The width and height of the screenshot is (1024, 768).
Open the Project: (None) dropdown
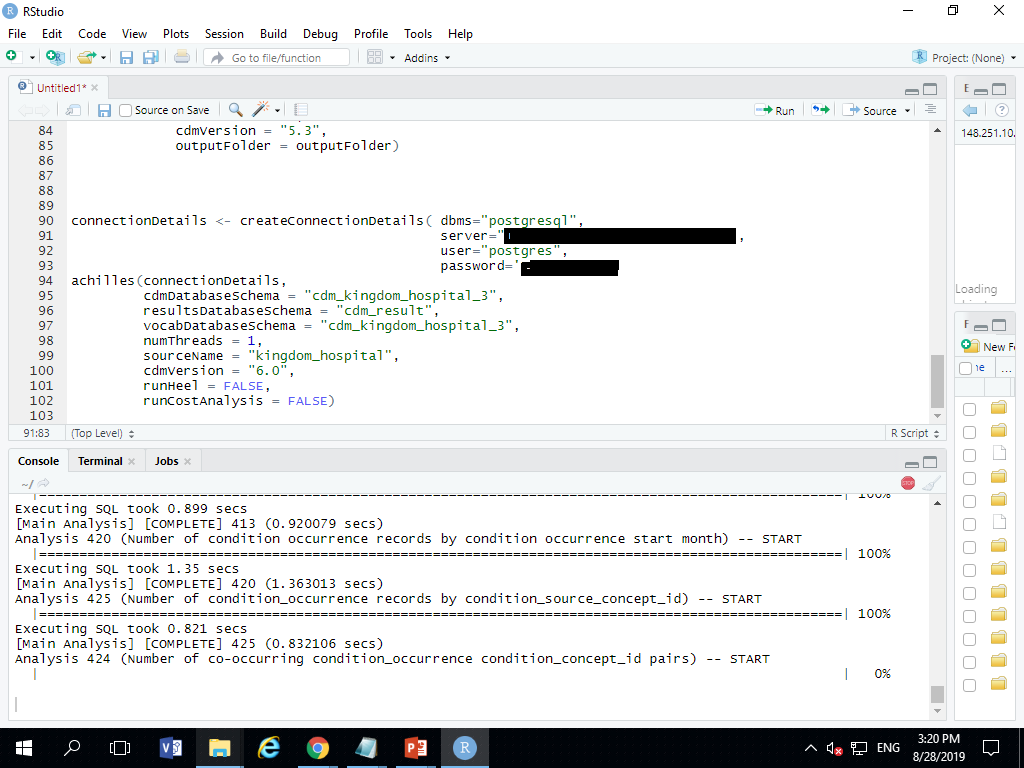pos(964,57)
